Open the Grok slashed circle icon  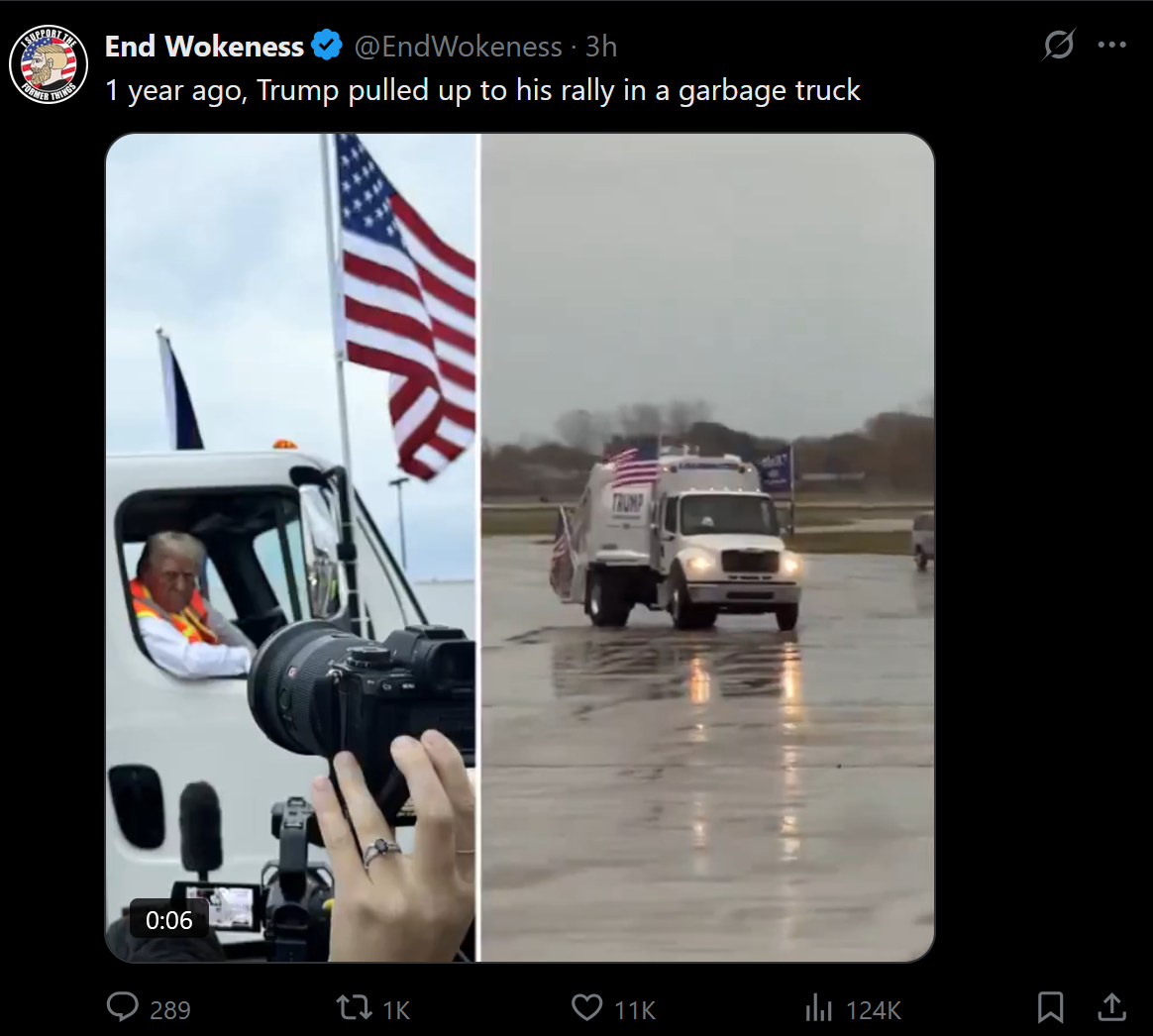[x=1059, y=45]
